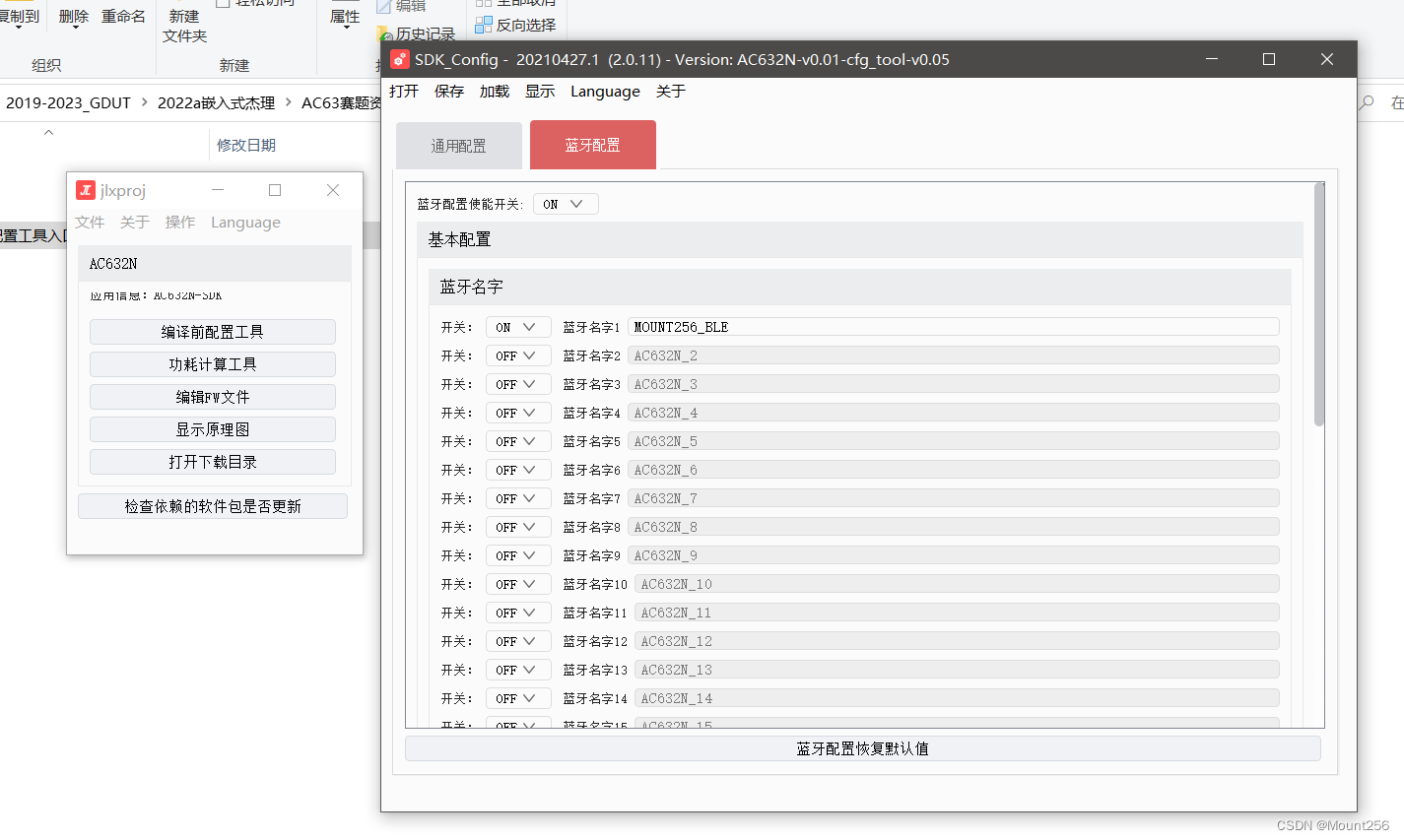Viewport: 1404px width, 840px height.
Task: Click 编译前配置工具 button in jlxproj
Action: coord(213,332)
